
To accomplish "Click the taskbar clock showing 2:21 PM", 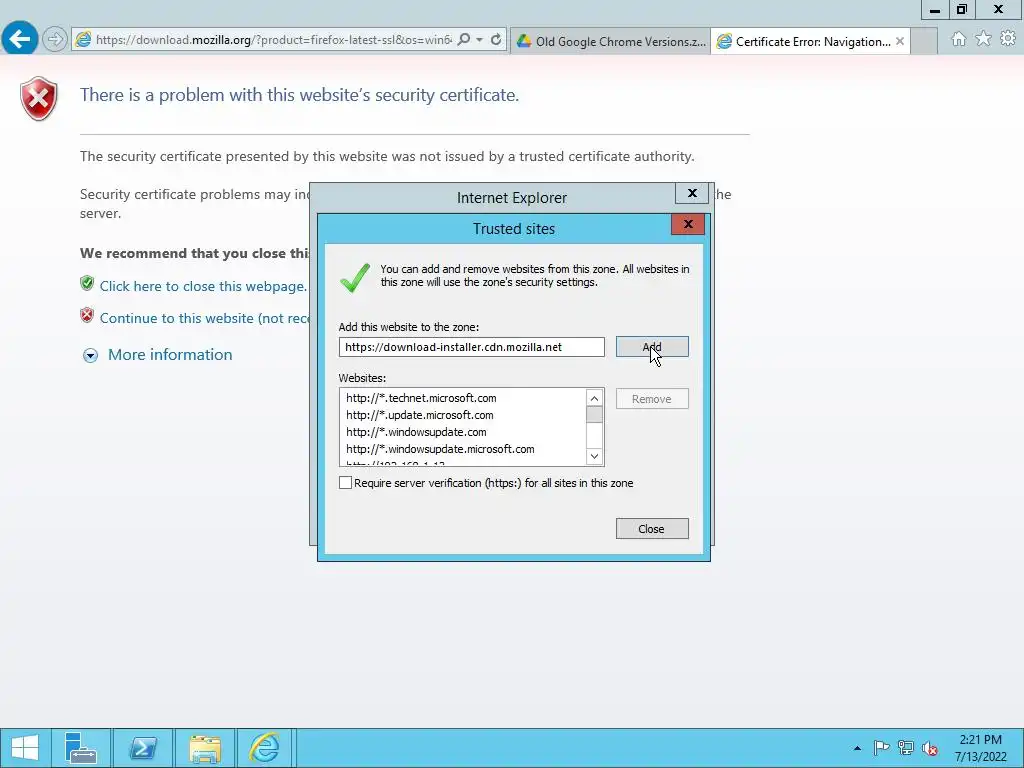I will [x=980, y=748].
